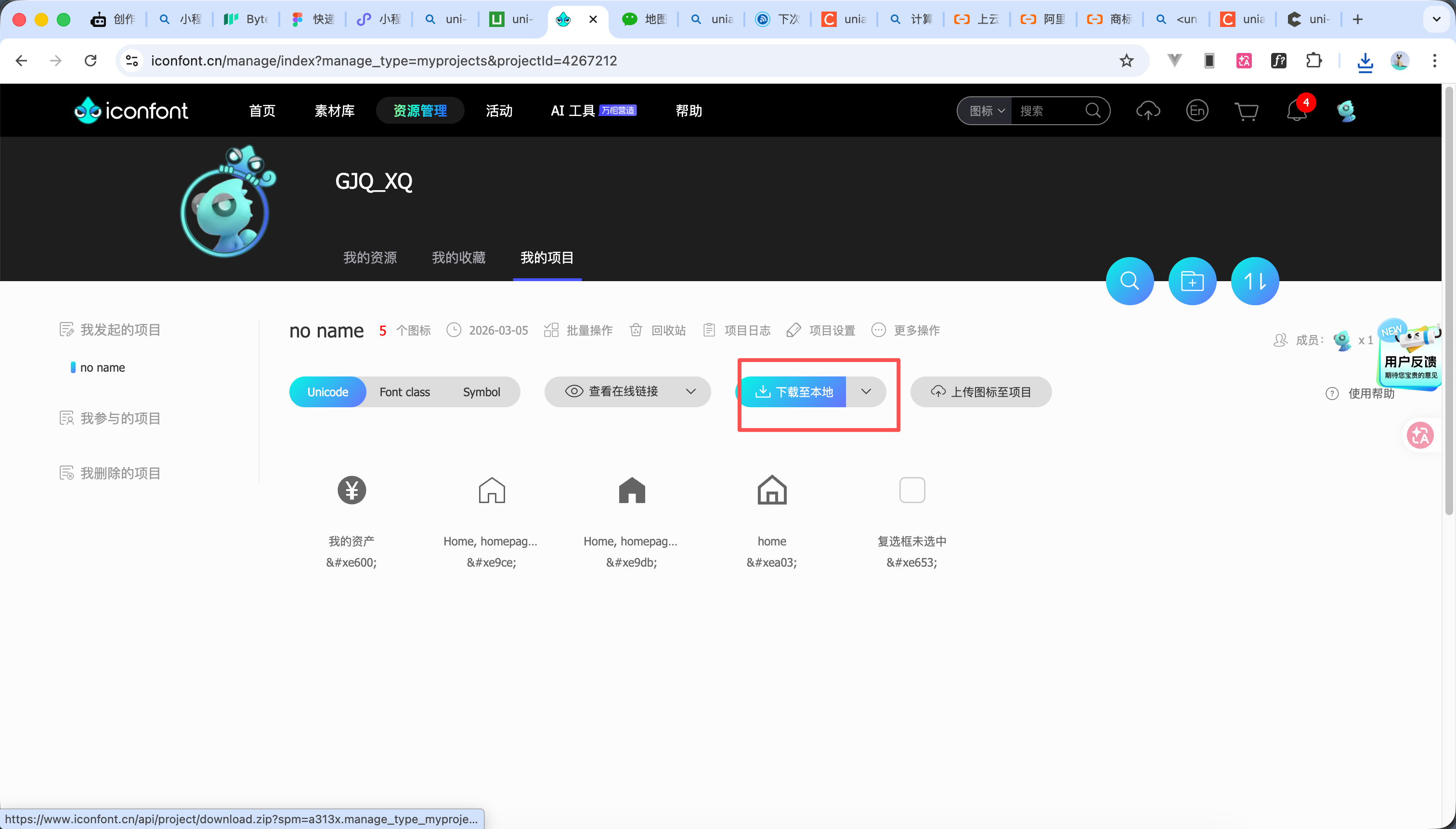This screenshot has width=1456, height=829.
Task: Click the 上传图标至项目 button
Action: pos(980,392)
